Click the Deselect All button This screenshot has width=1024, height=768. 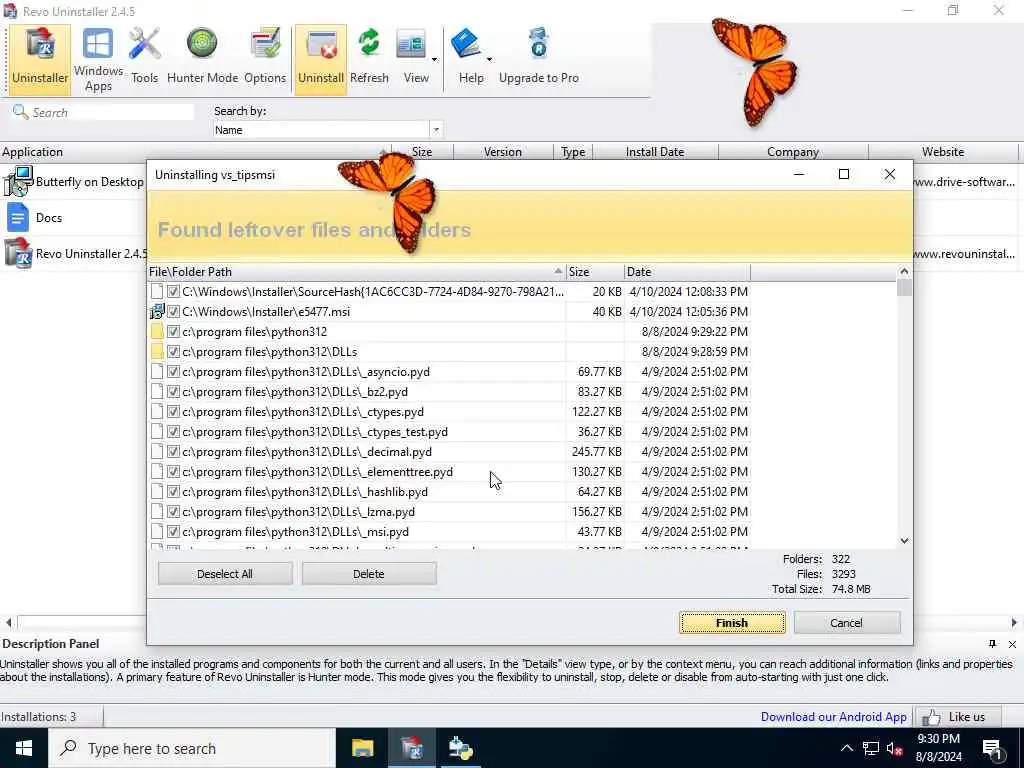[x=225, y=574]
